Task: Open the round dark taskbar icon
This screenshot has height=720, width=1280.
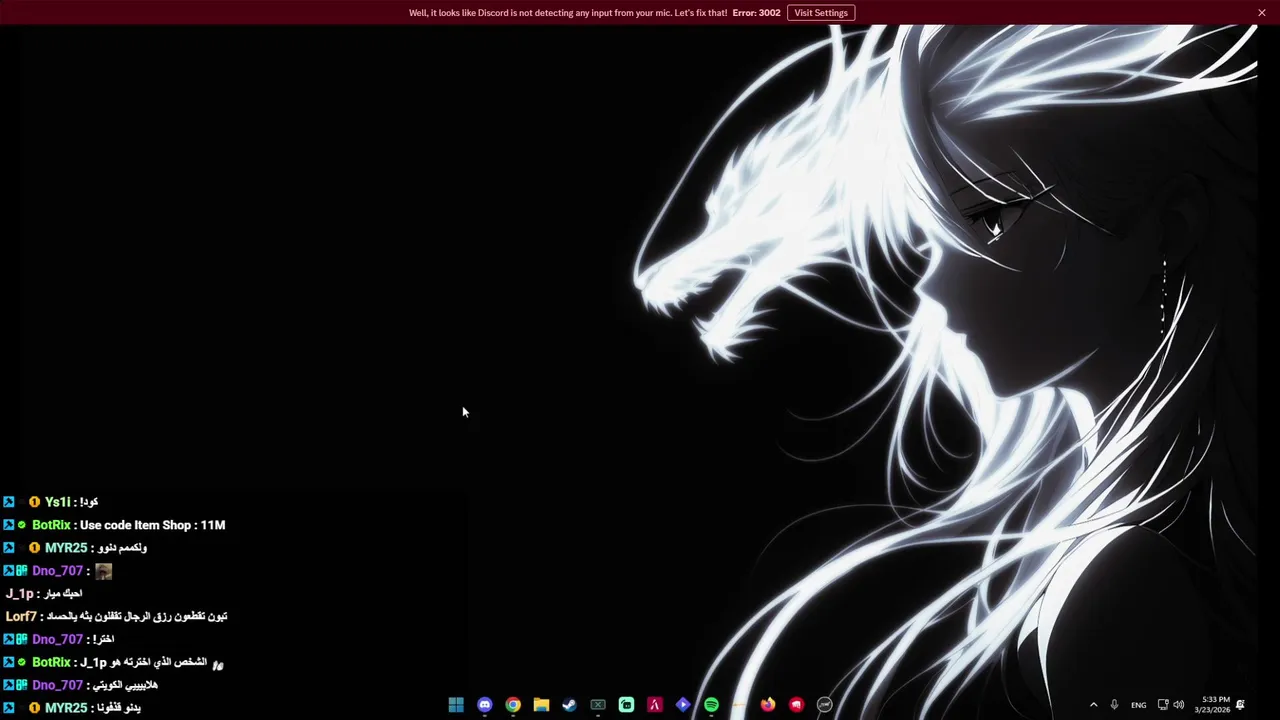Action: [x=825, y=705]
